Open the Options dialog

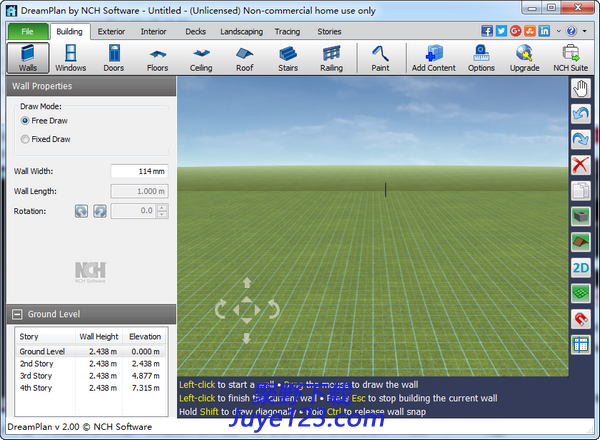click(481, 58)
